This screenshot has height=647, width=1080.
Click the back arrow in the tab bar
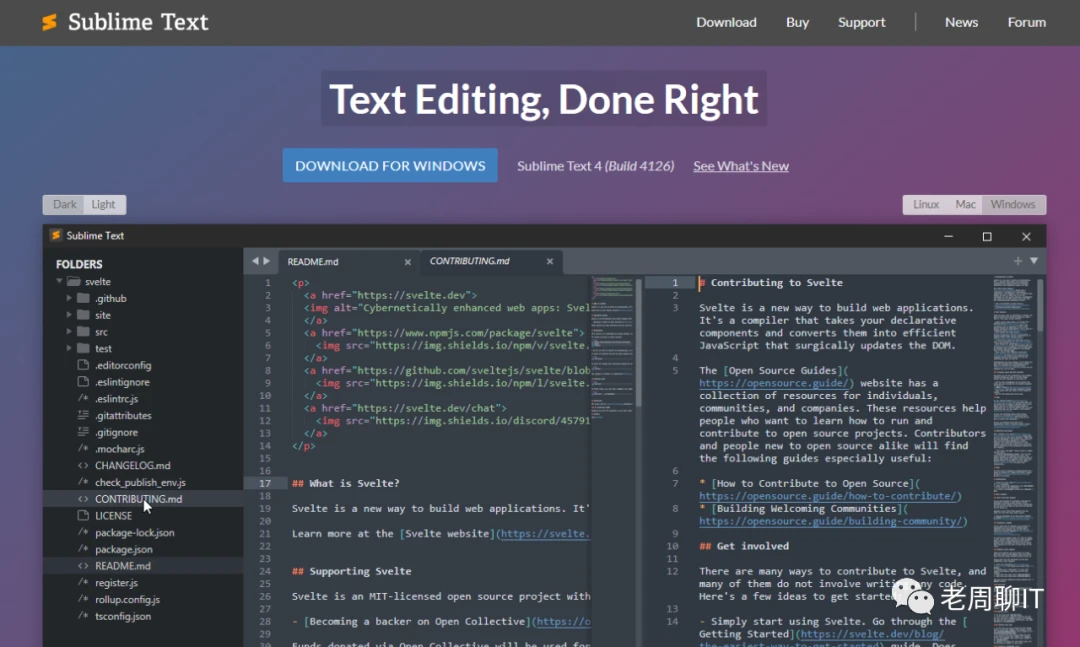pos(255,261)
